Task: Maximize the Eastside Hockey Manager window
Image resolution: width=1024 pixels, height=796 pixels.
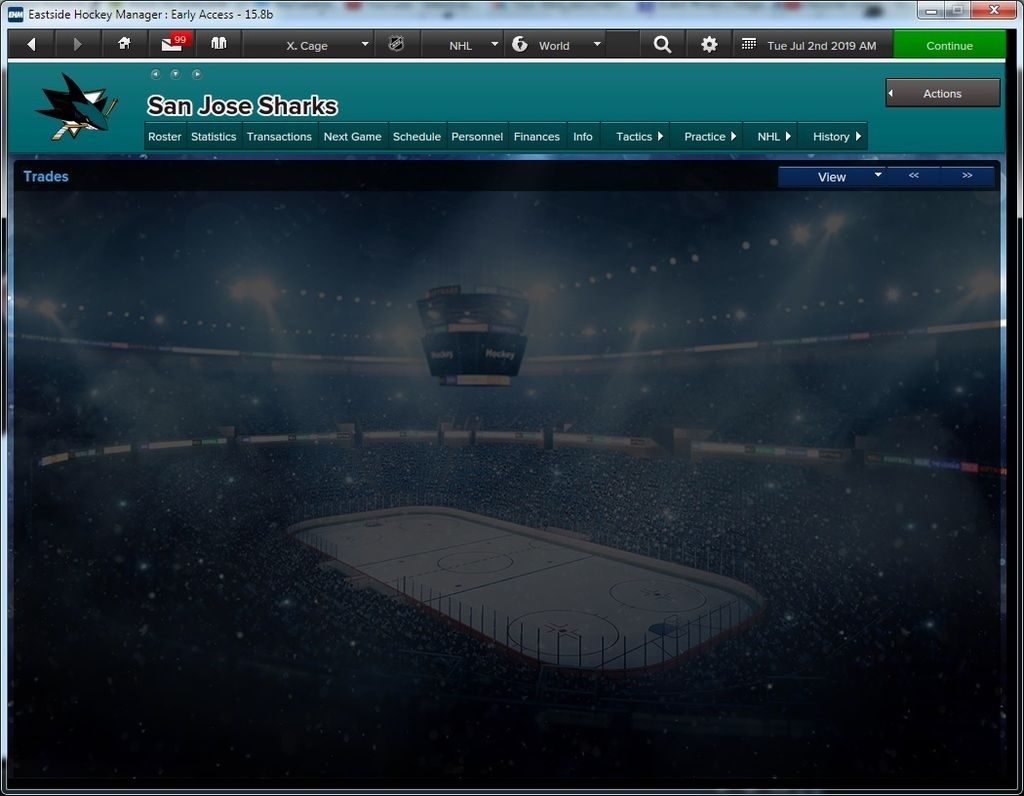Action: [x=958, y=10]
